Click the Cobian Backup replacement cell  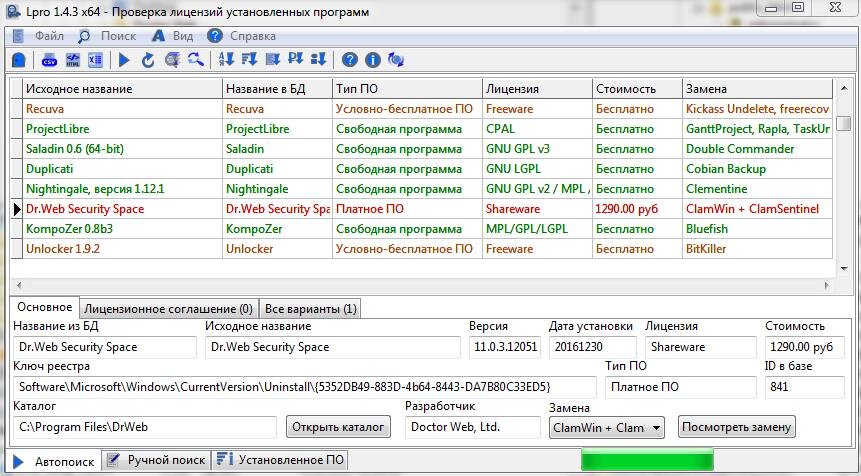[757, 169]
